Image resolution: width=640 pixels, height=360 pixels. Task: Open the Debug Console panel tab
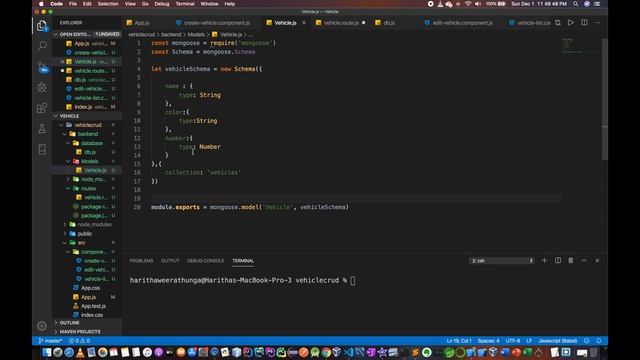pos(205,260)
